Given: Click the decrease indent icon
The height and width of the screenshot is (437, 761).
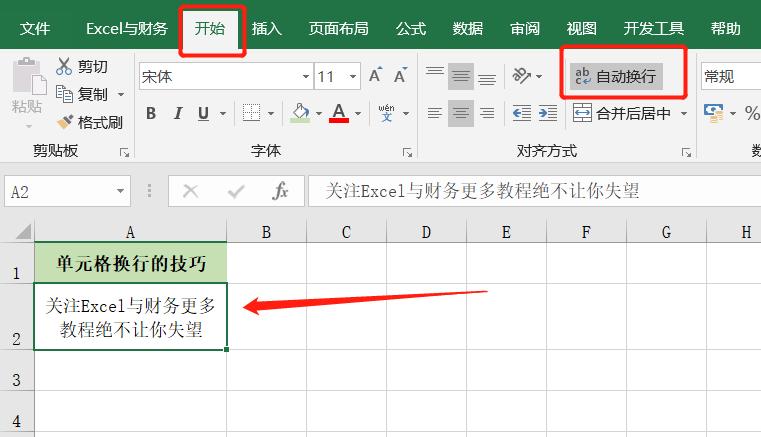Looking at the screenshot, I should coord(522,114).
